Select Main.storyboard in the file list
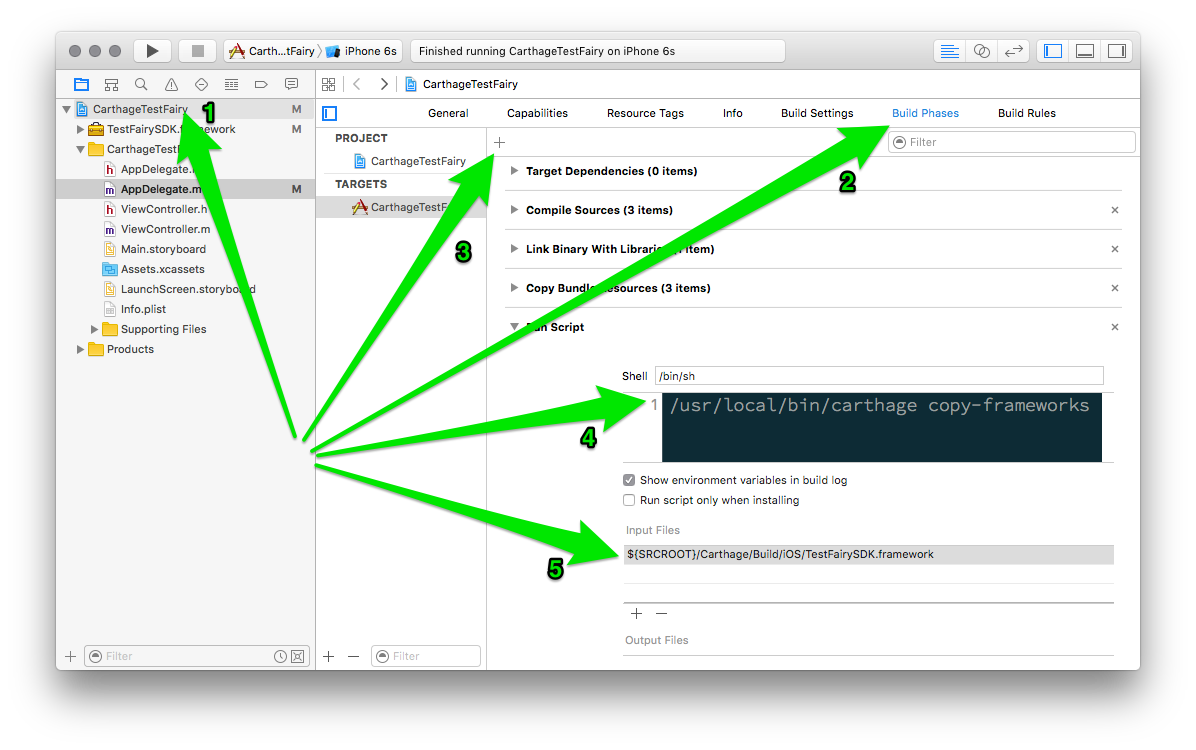Image resolution: width=1196 pixels, height=750 pixels. [x=163, y=249]
